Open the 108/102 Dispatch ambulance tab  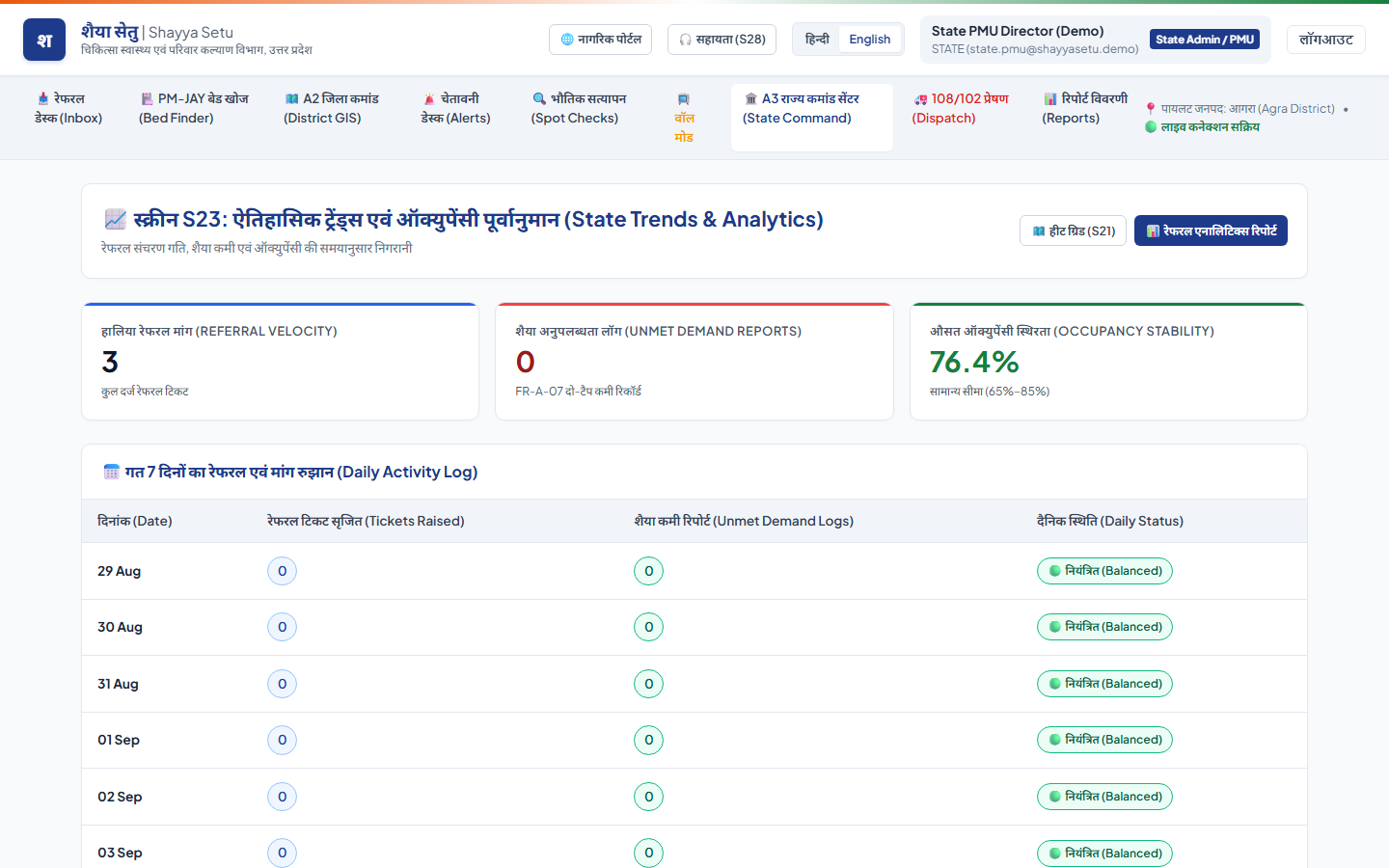(x=961, y=108)
